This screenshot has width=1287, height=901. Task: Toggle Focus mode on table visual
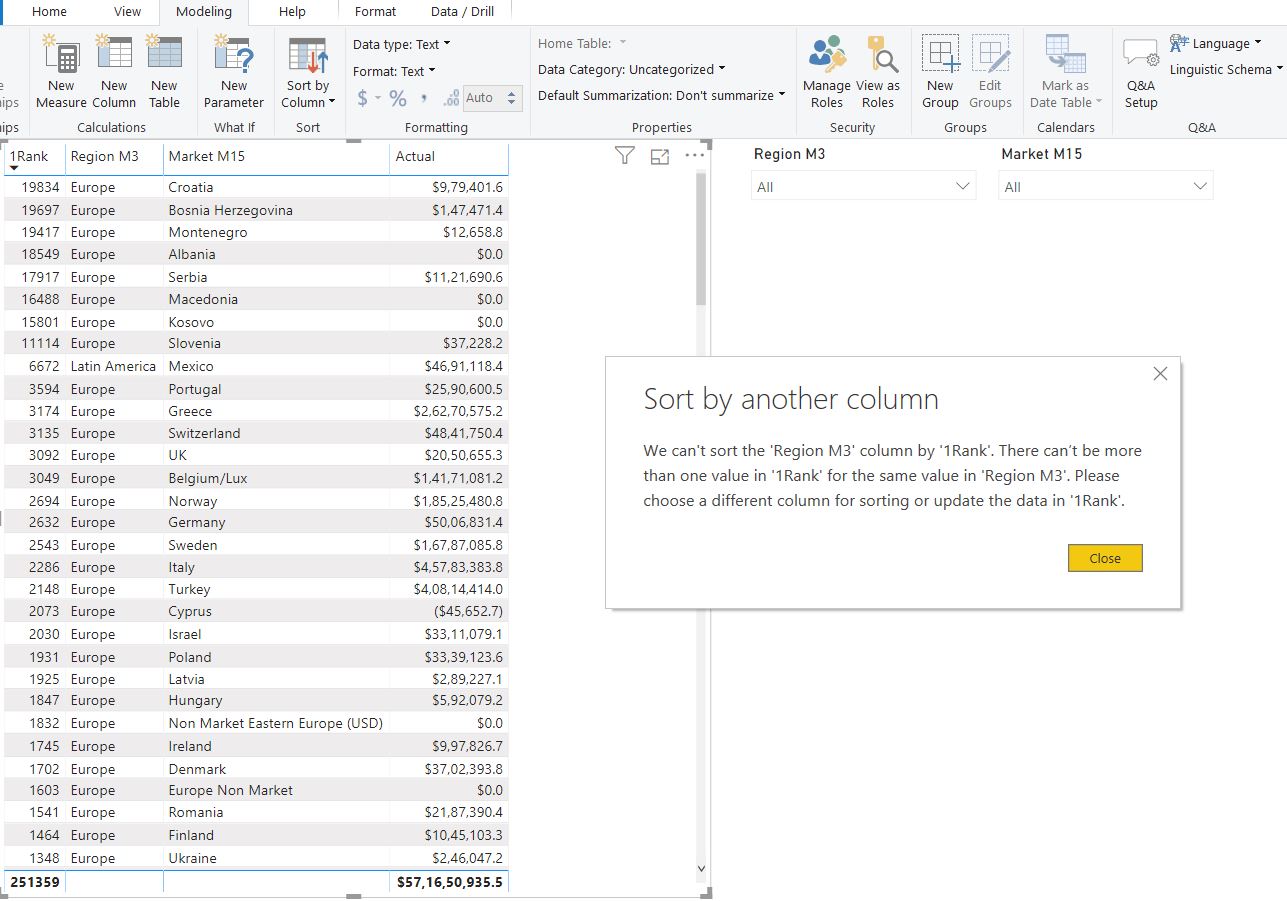point(660,156)
